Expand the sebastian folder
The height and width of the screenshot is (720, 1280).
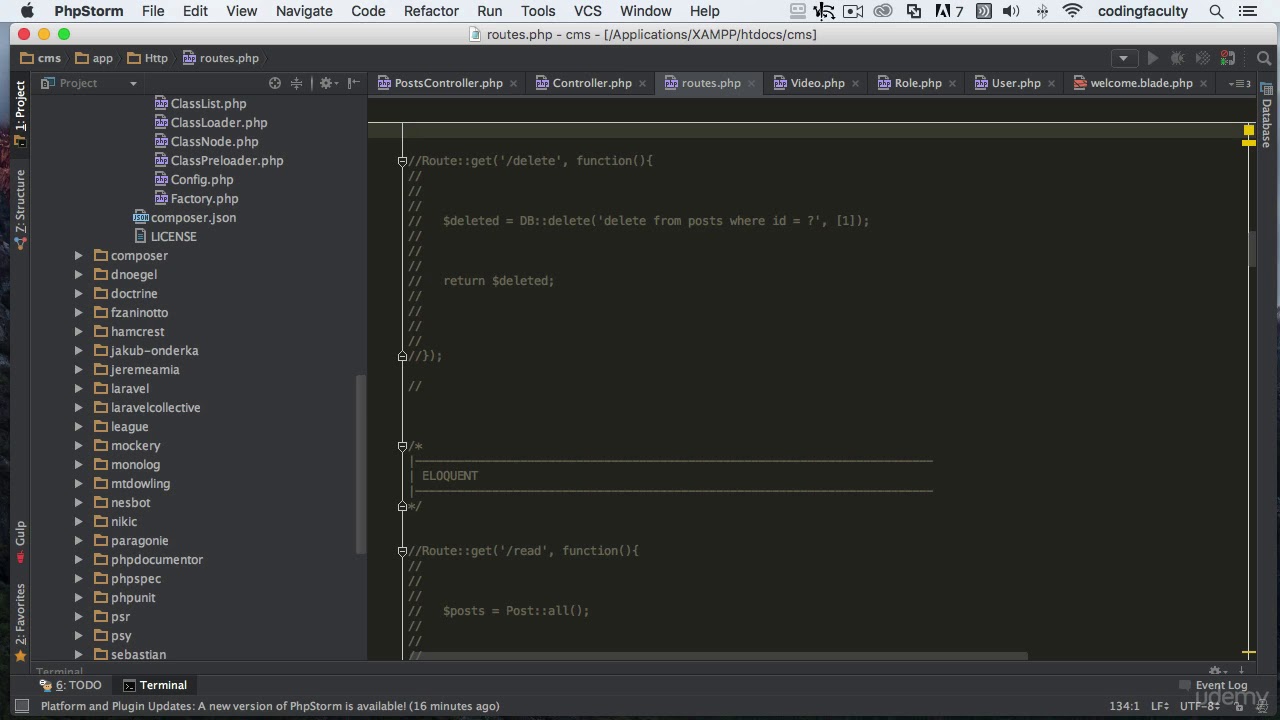click(79, 654)
